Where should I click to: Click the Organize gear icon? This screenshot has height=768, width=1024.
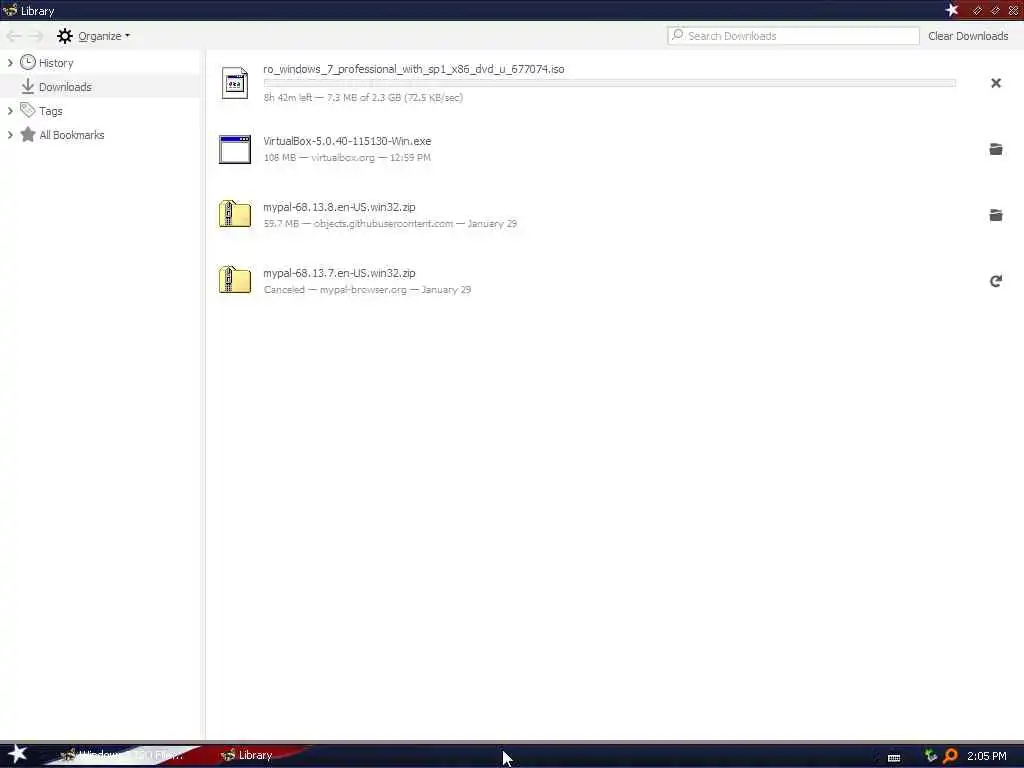(65, 36)
